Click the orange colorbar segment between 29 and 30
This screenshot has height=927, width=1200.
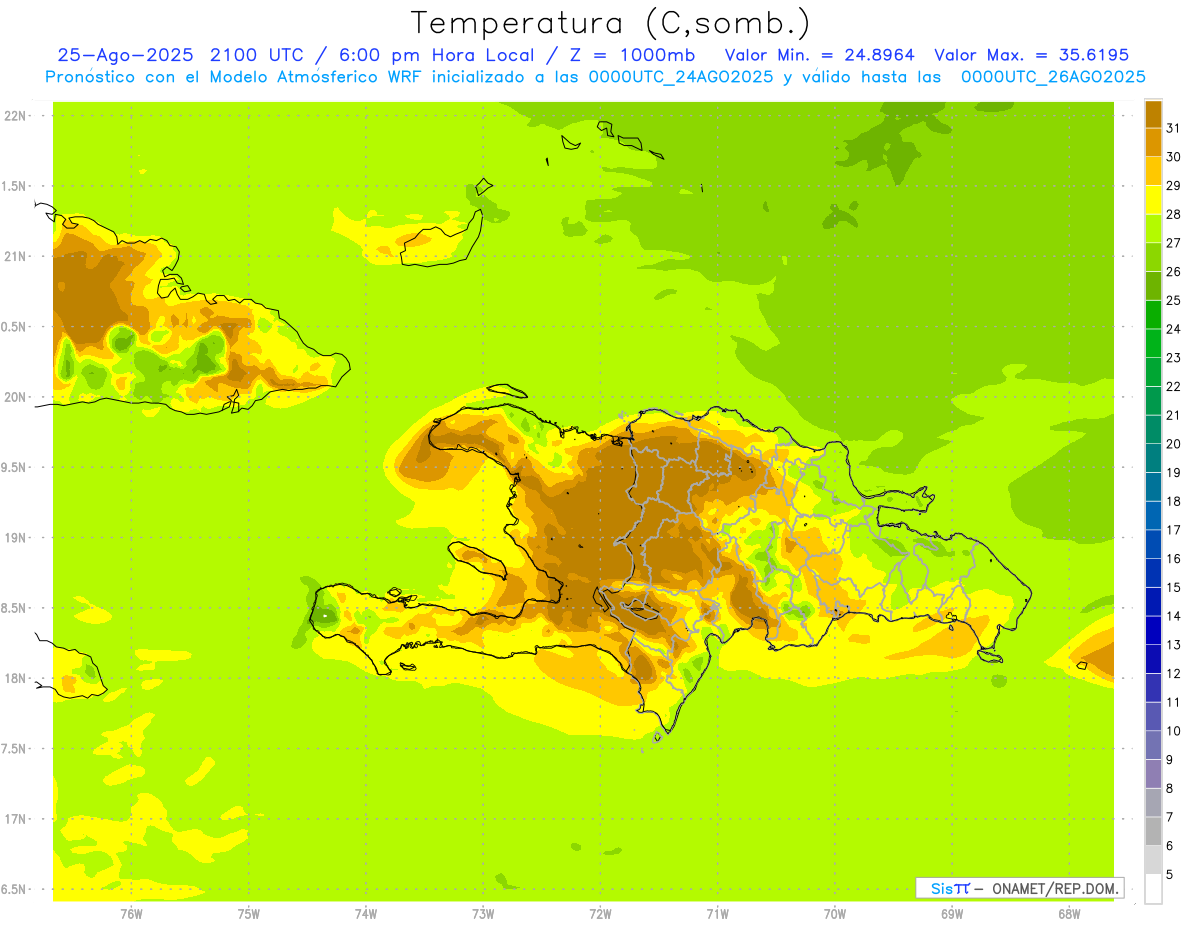pyautogui.click(x=1153, y=171)
